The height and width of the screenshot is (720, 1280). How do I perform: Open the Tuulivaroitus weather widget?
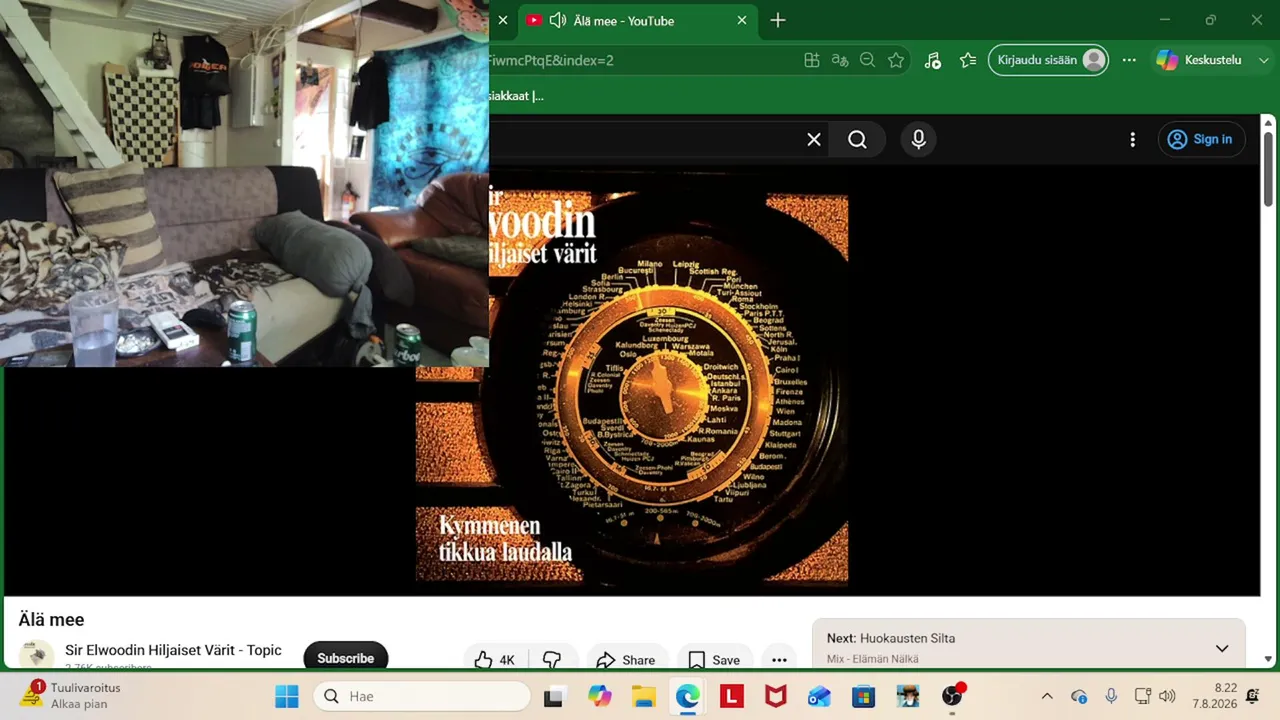pyautogui.click(x=72, y=696)
